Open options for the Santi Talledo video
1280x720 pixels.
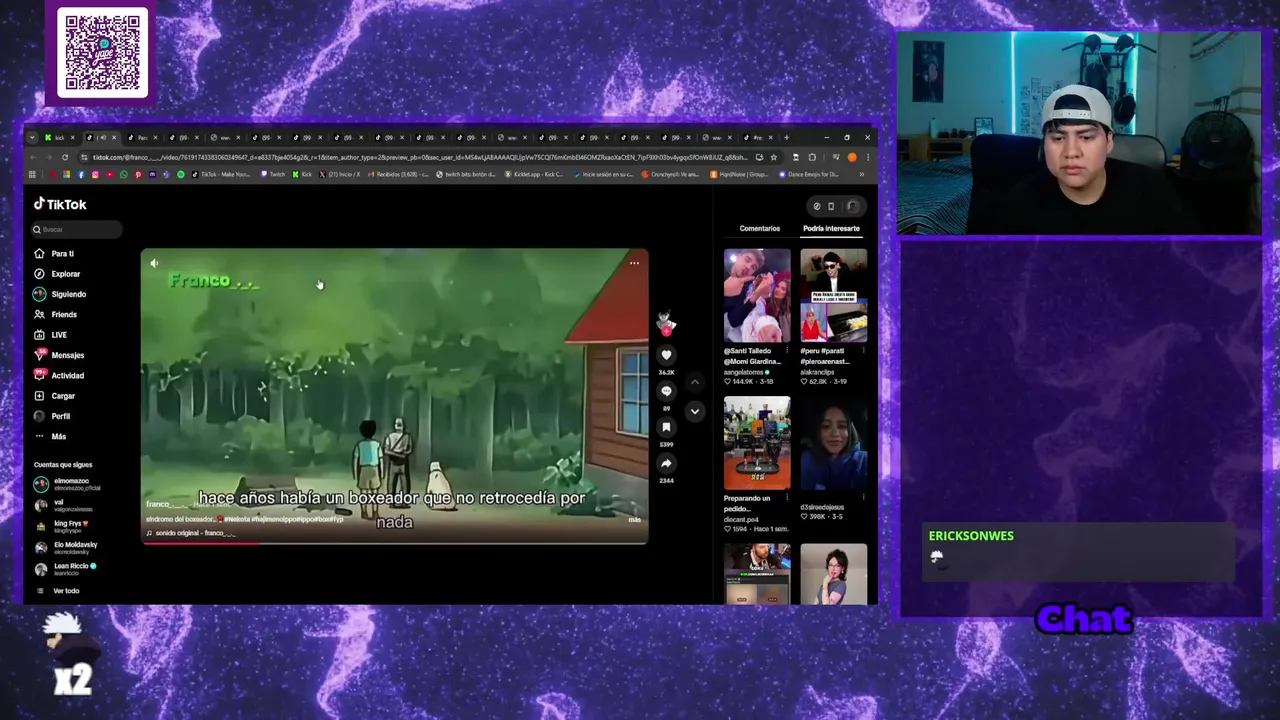[788, 349]
